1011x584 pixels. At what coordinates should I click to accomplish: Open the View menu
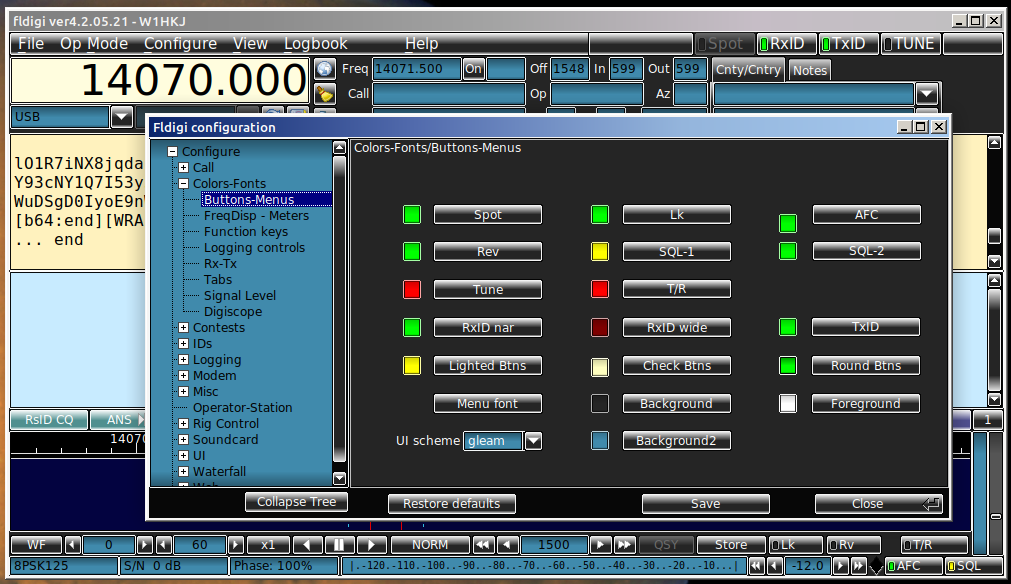(250, 43)
